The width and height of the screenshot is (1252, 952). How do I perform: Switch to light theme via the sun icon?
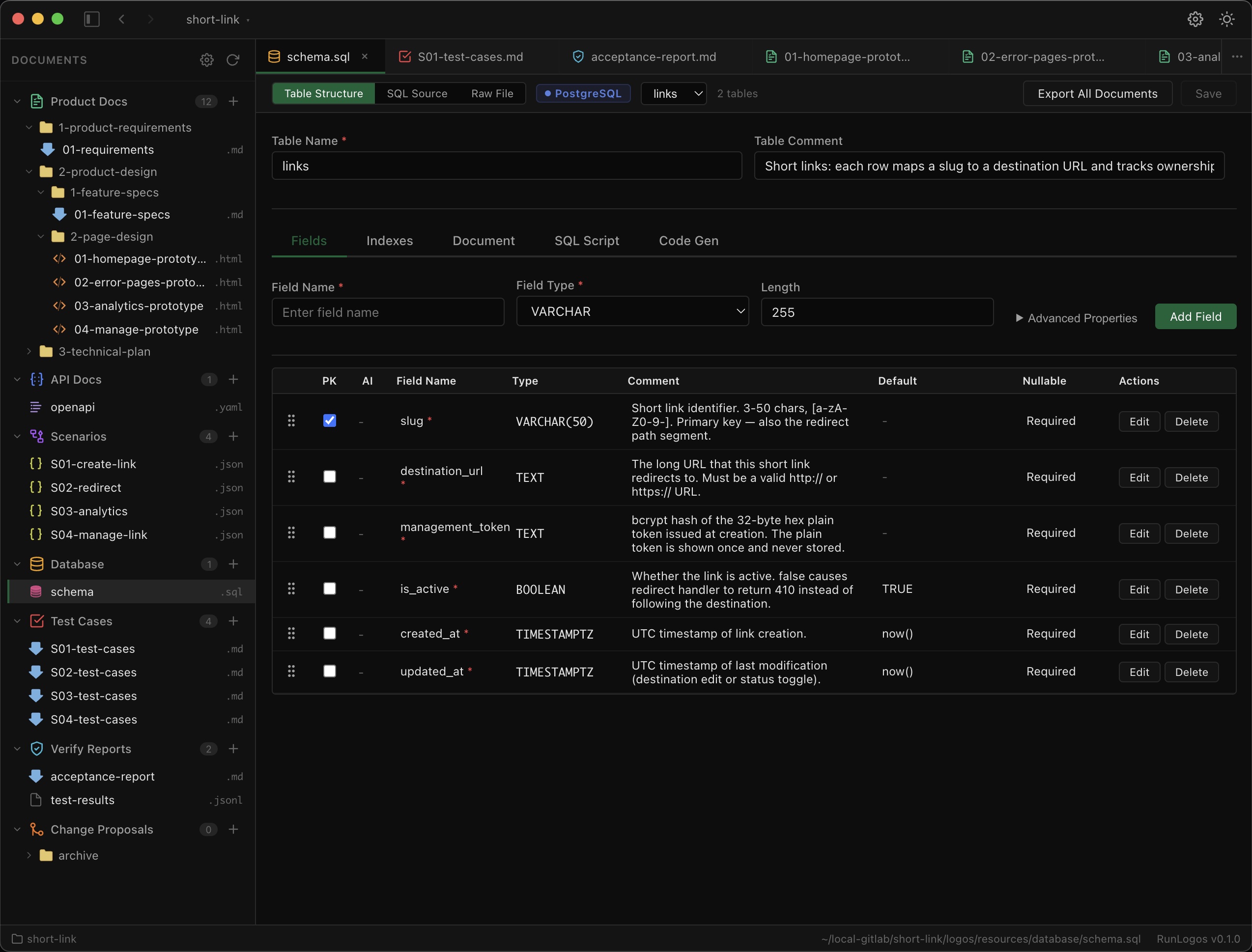point(1226,19)
